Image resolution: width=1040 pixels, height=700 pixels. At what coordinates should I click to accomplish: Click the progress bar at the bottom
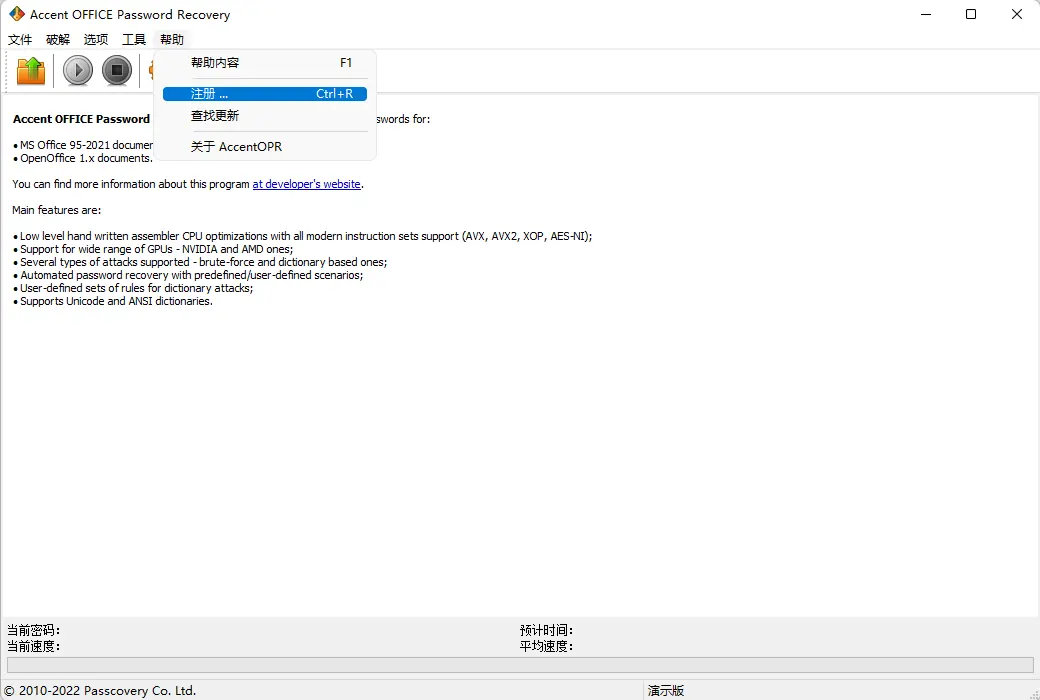coord(520,665)
